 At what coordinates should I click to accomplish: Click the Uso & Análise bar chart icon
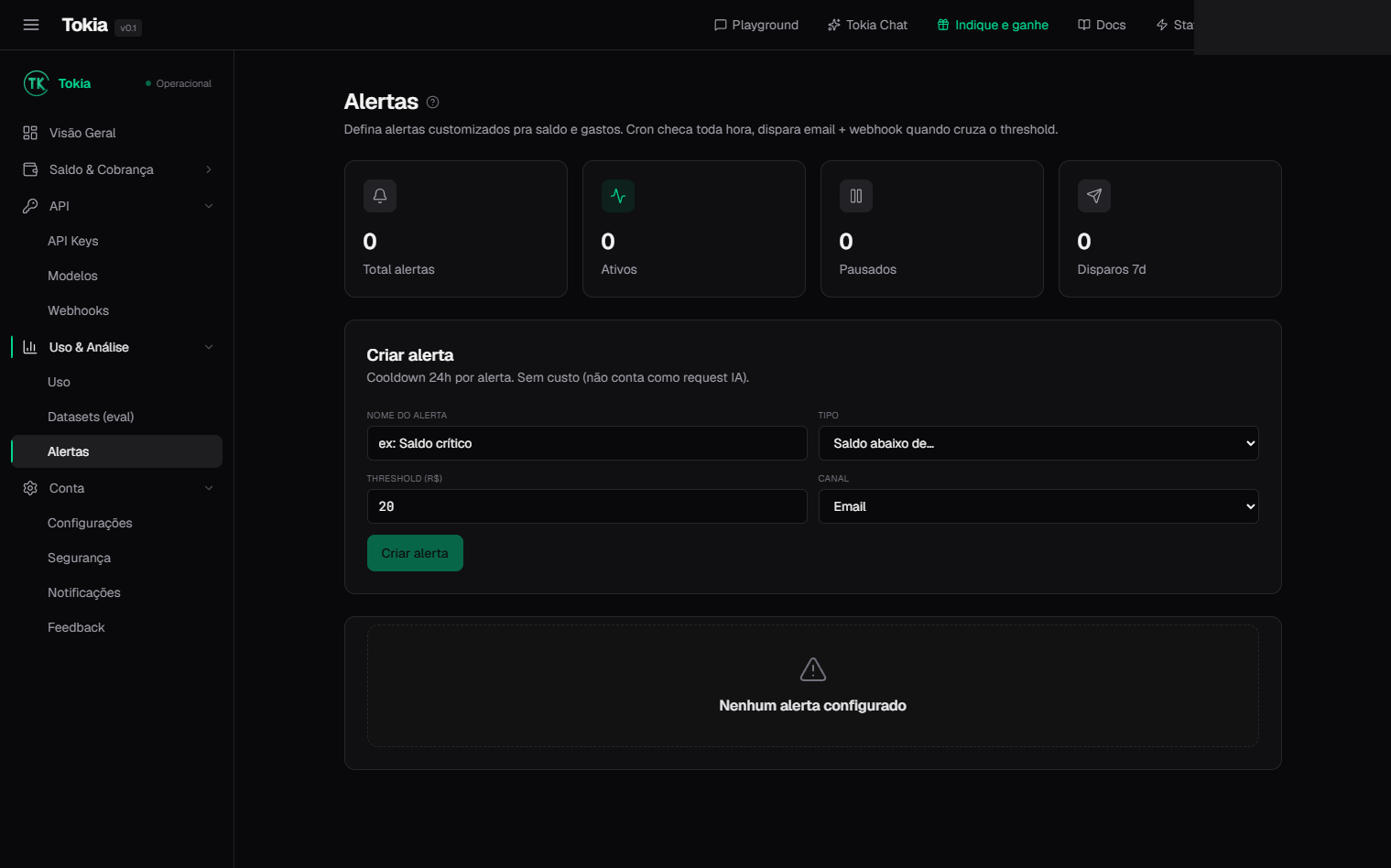point(30,347)
